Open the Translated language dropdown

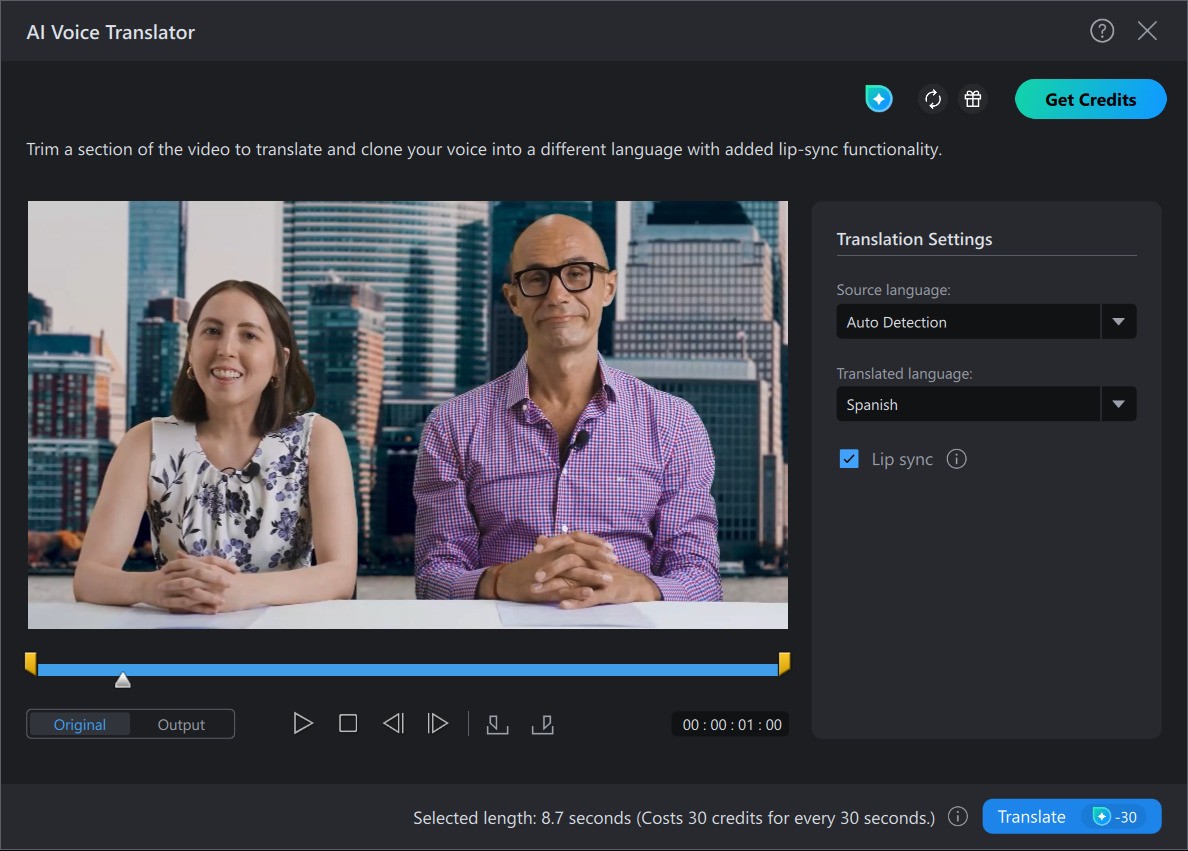coord(1119,404)
